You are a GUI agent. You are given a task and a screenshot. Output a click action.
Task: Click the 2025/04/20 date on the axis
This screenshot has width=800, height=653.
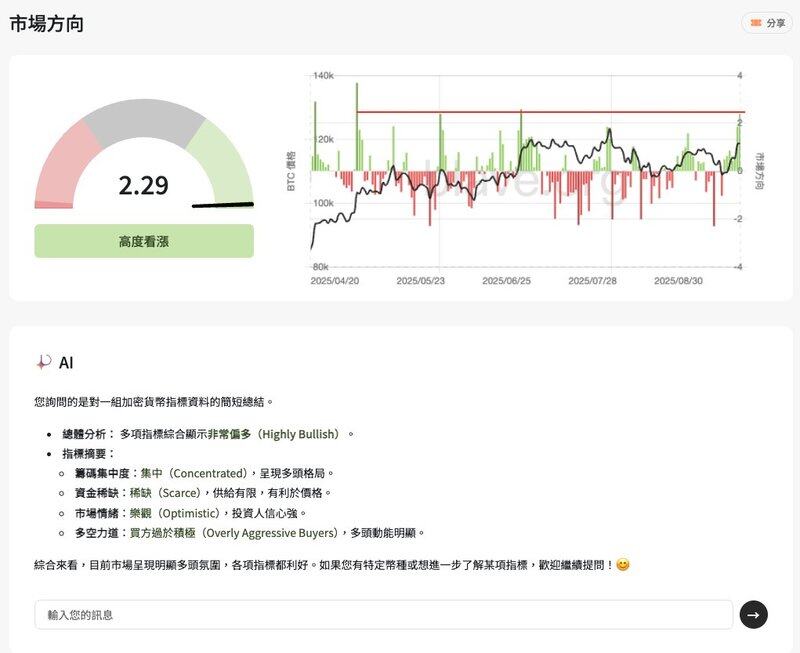(x=335, y=282)
